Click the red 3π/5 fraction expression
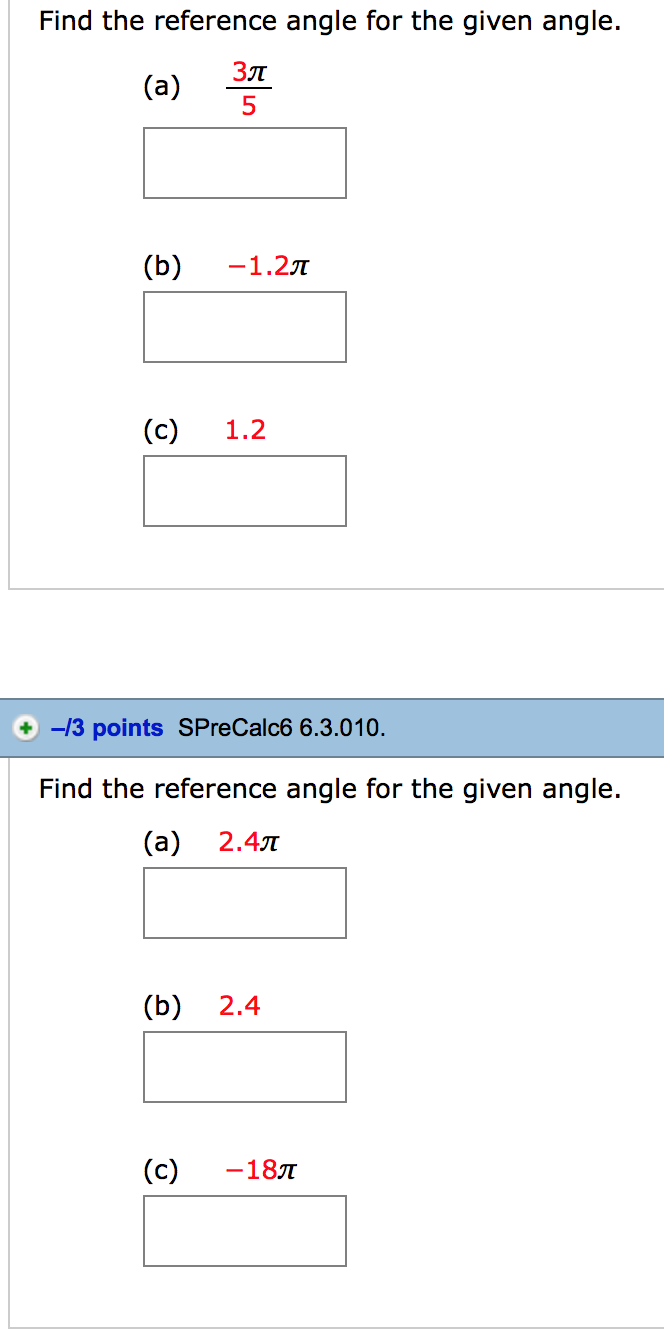Image resolution: width=664 pixels, height=1330 pixels. (249, 89)
